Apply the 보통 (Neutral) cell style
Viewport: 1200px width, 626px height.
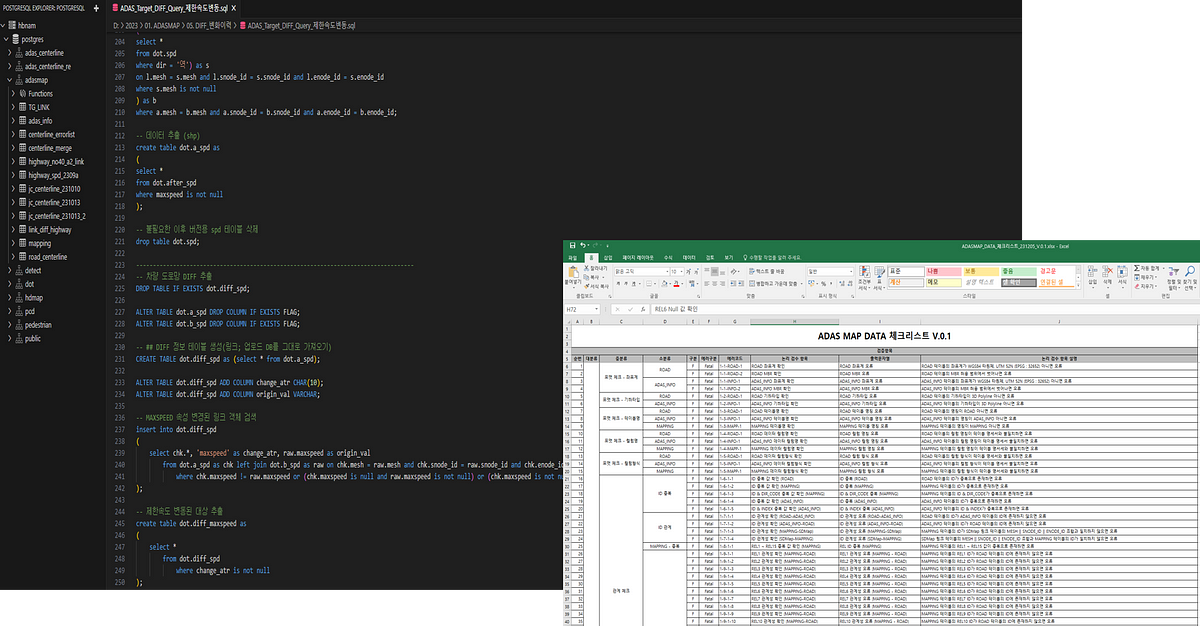coord(981,271)
